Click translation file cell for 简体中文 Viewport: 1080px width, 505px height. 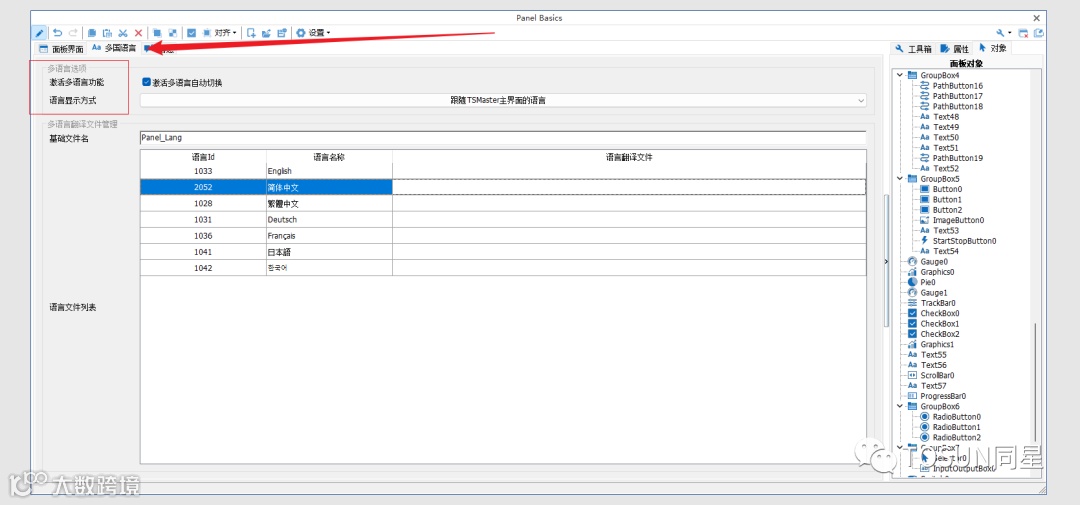629,187
